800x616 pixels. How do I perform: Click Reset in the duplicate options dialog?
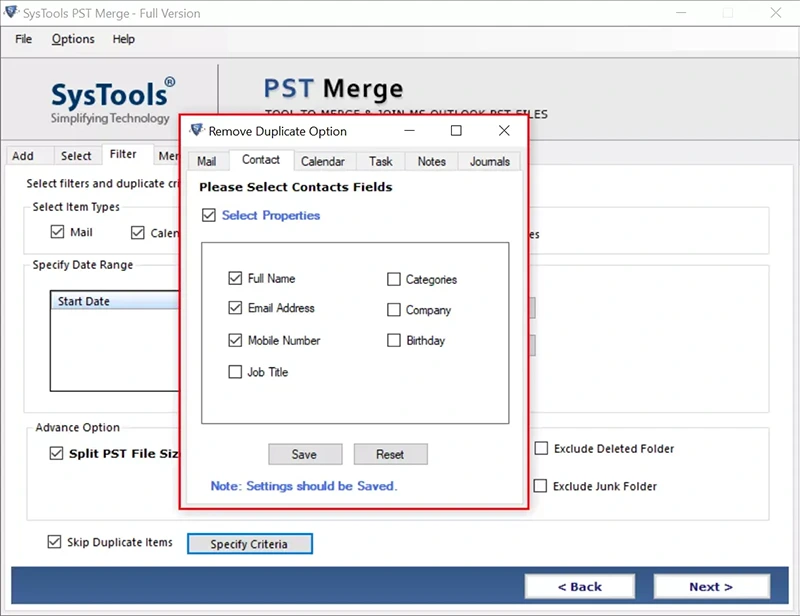pos(390,454)
